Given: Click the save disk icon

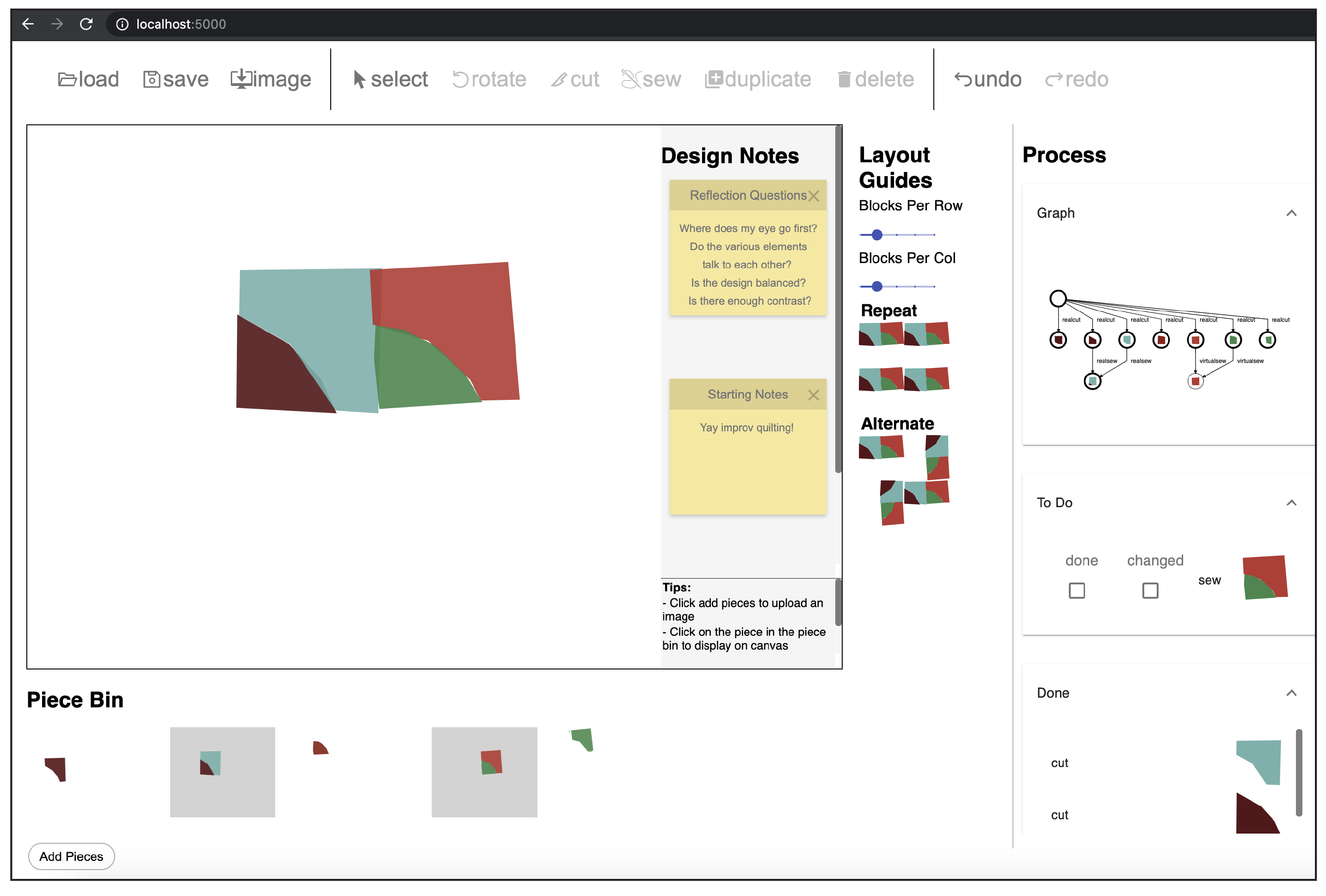Looking at the screenshot, I should (x=151, y=79).
